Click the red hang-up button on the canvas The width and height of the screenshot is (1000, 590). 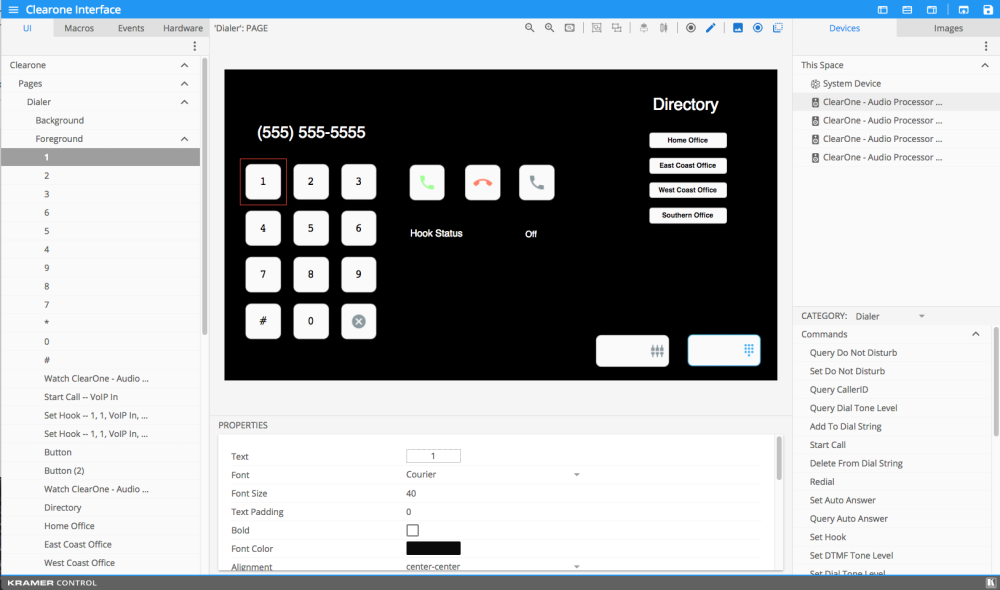(483, 182)
